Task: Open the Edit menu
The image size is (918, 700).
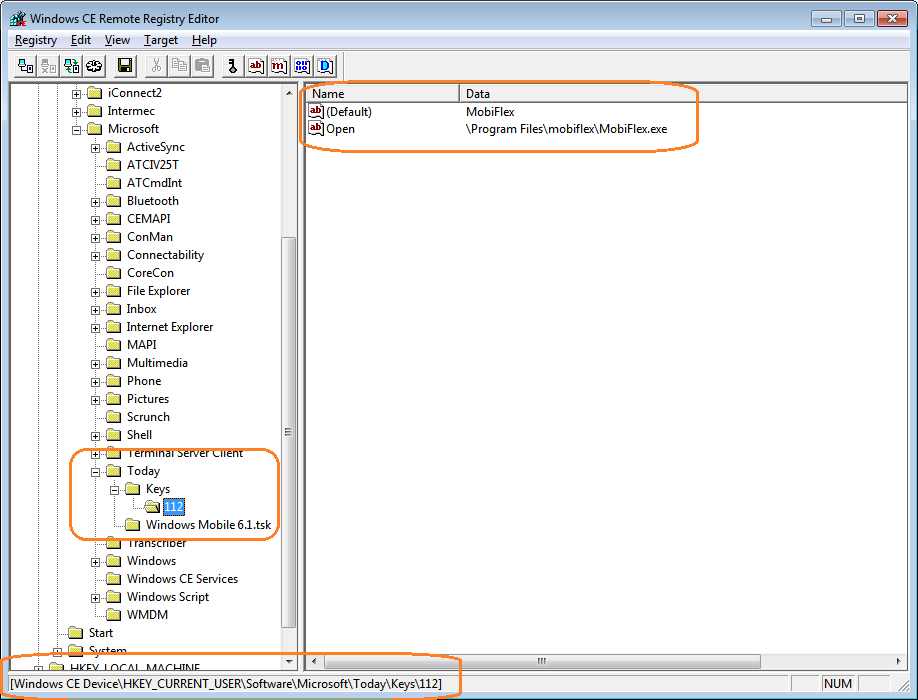Action: pyautogui.click(x=81, y=40)
